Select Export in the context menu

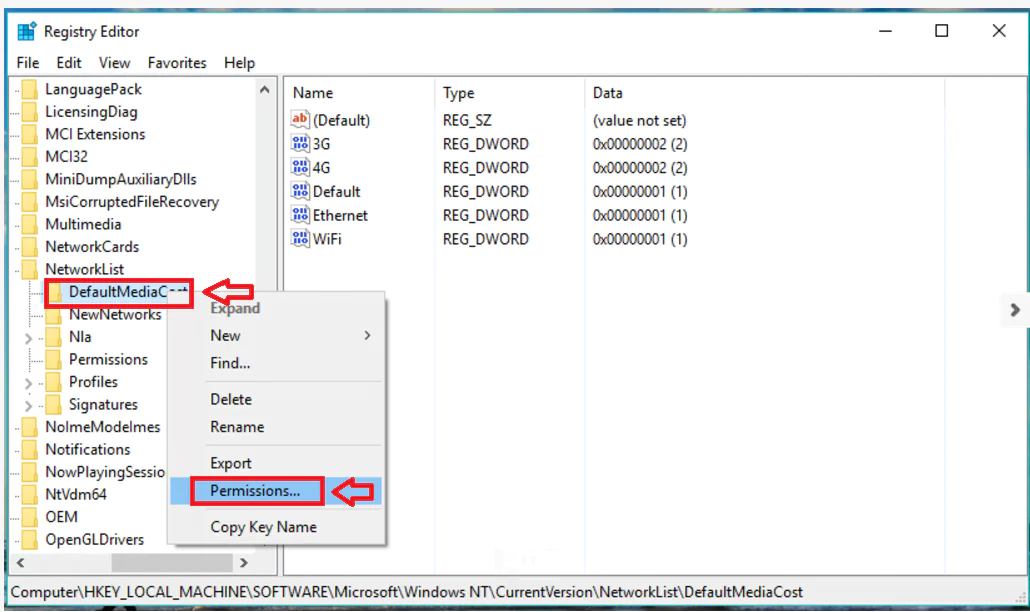pos(231,463)
